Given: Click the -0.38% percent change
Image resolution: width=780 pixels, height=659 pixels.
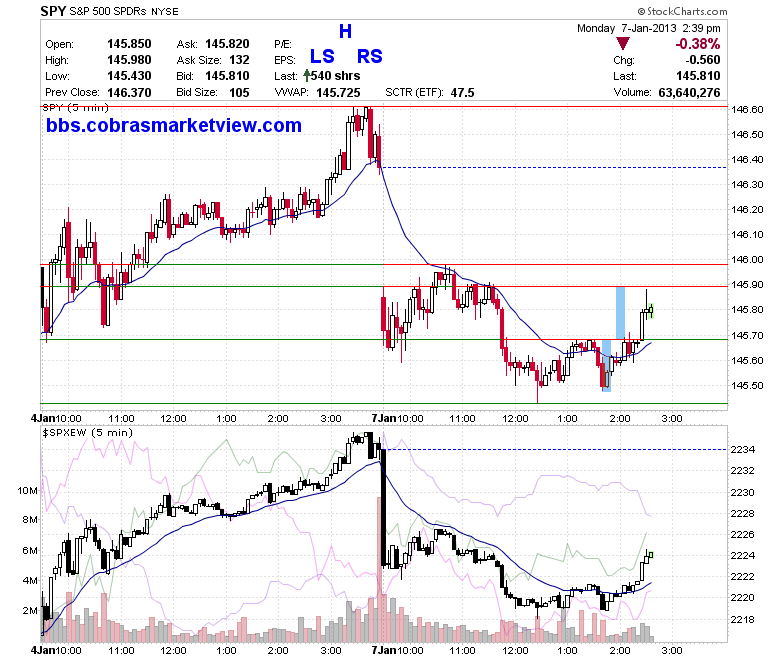Looking at the screenshot, I should tap(697, 44).
